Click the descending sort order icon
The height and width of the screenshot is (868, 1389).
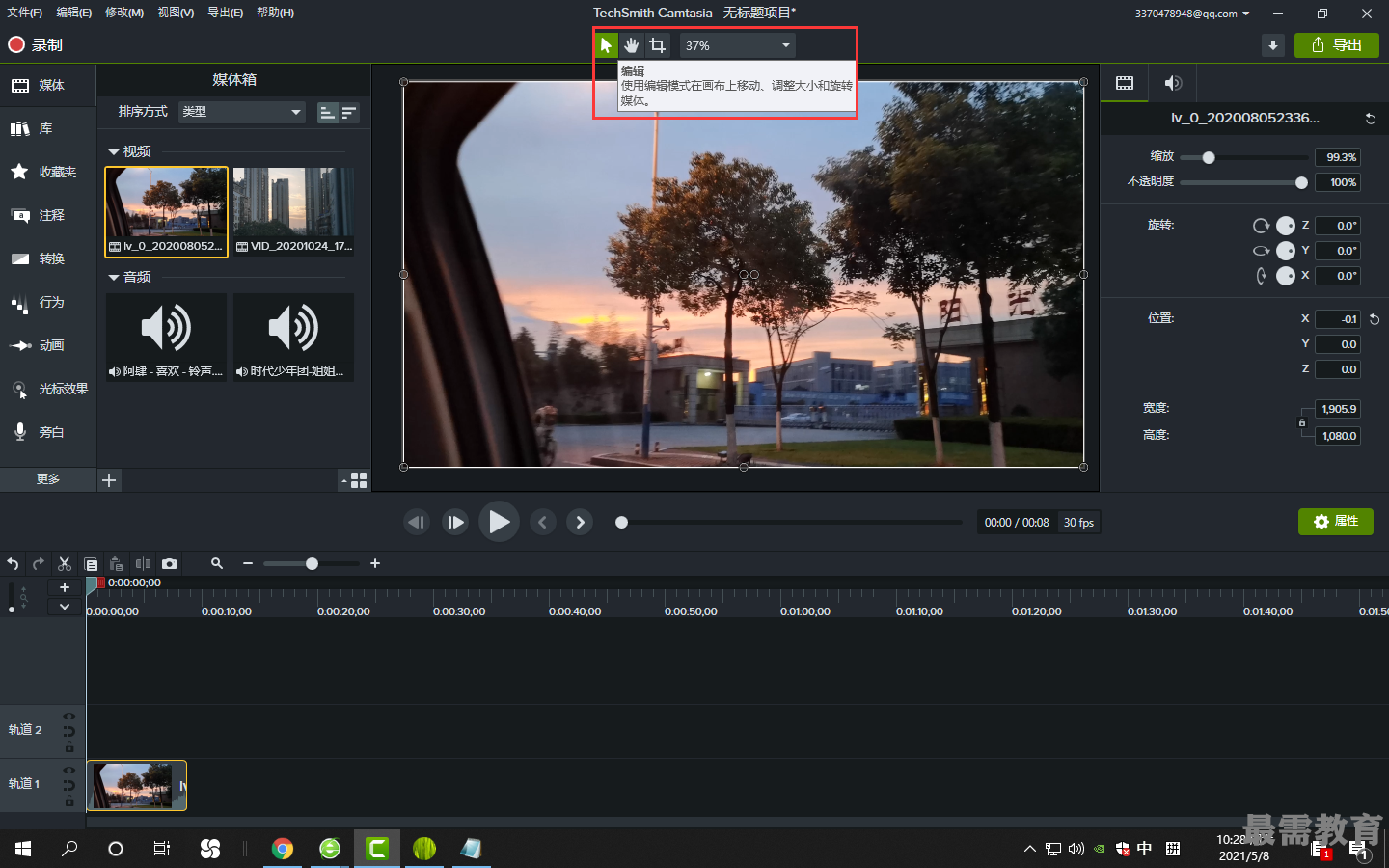coord(349,113)
